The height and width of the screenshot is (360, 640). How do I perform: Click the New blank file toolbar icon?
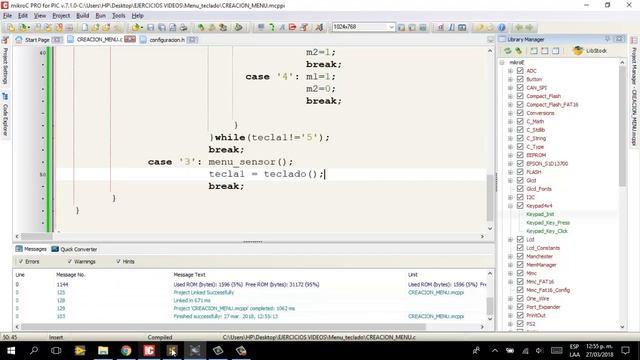pos(84,27)
